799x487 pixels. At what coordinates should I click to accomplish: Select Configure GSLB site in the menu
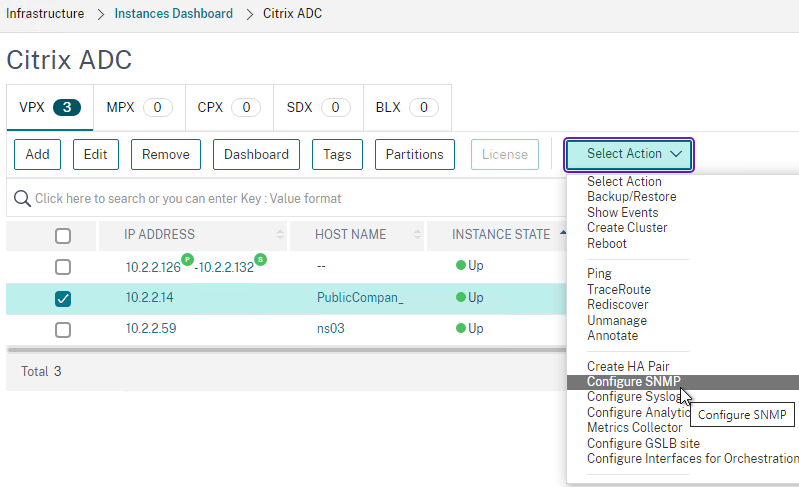pos(643,443)
